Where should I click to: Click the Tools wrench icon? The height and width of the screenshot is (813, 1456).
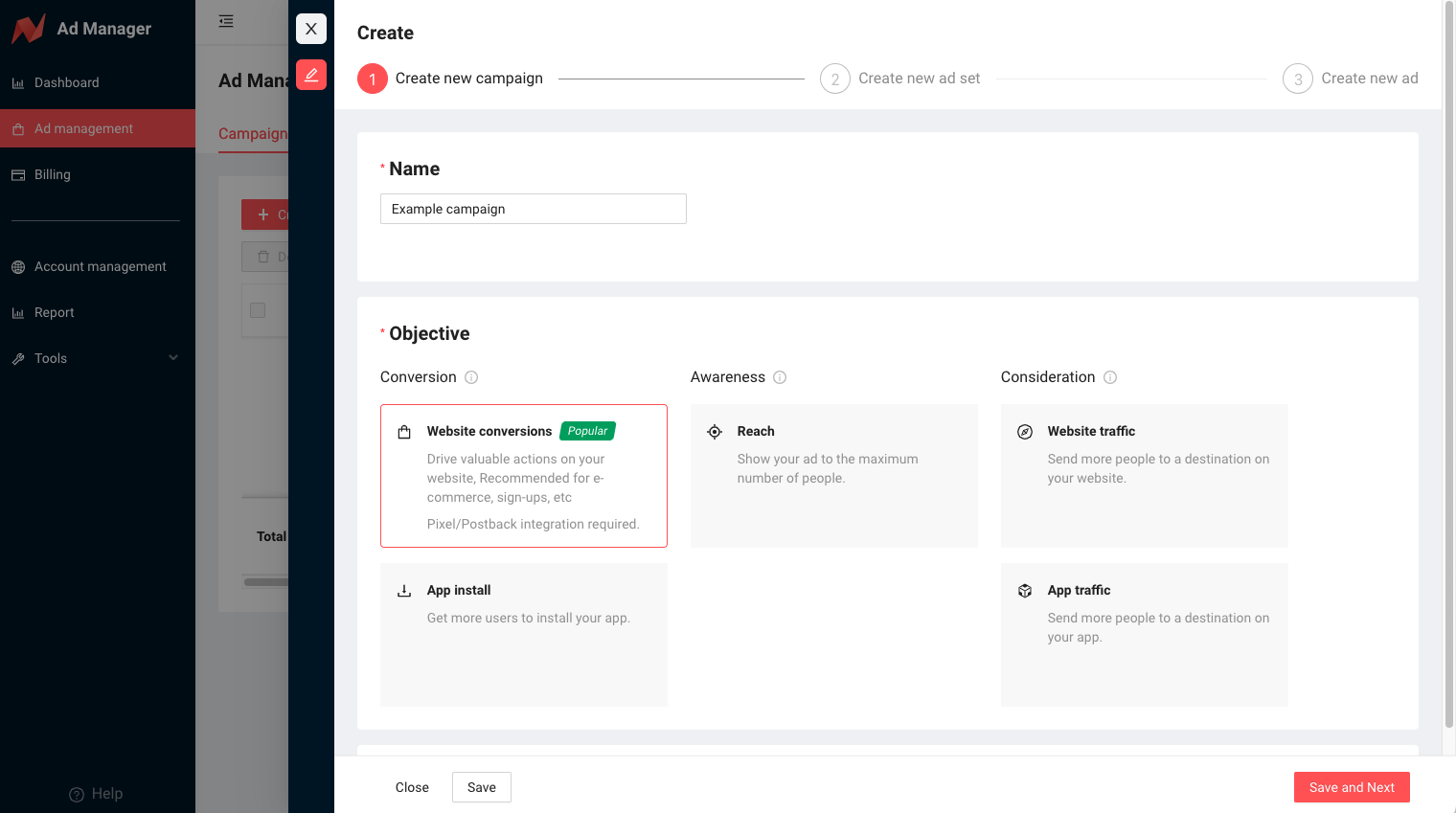tap(18, 359)
